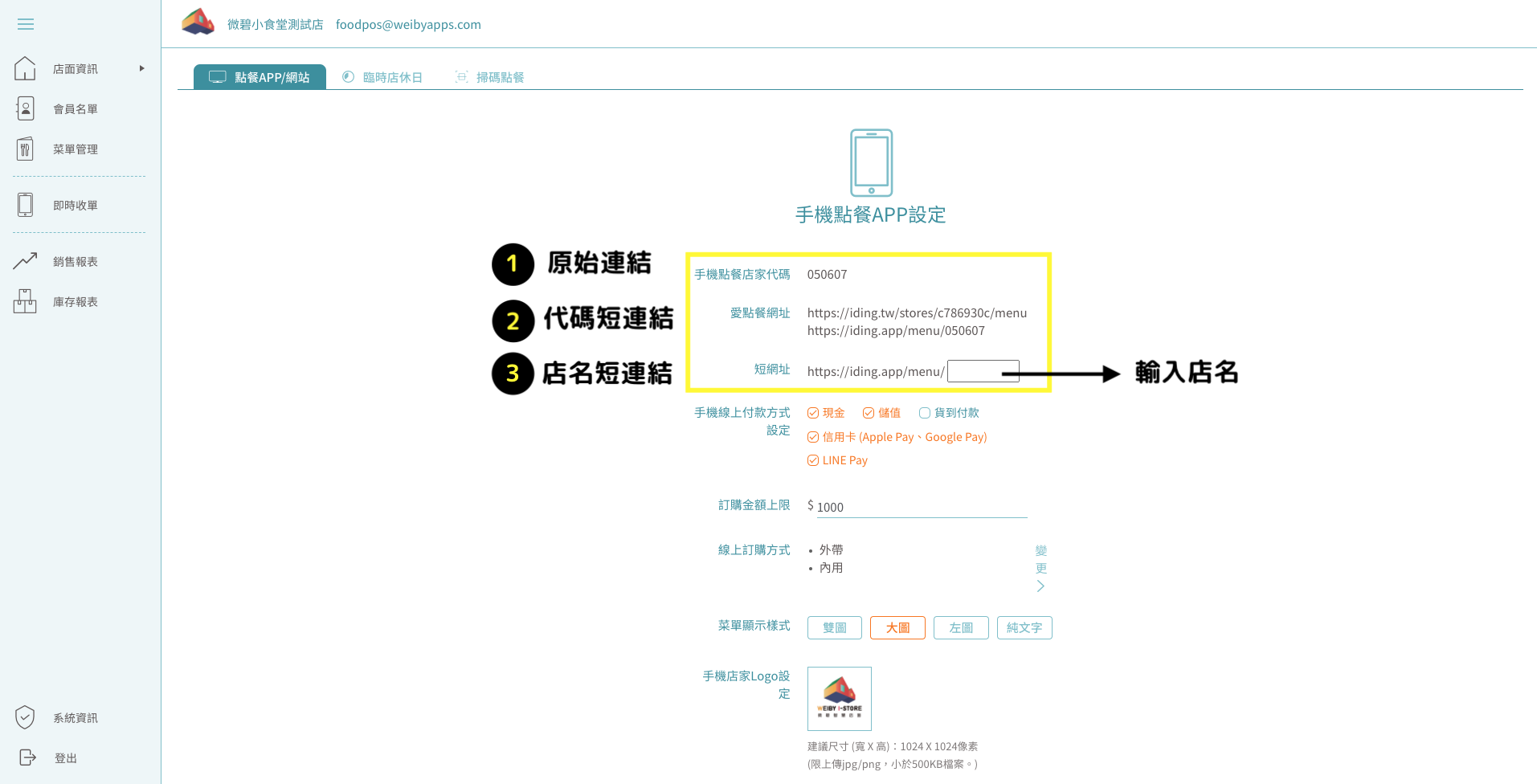
Task: Open 會員名單 member list icon
Action: 25,108
